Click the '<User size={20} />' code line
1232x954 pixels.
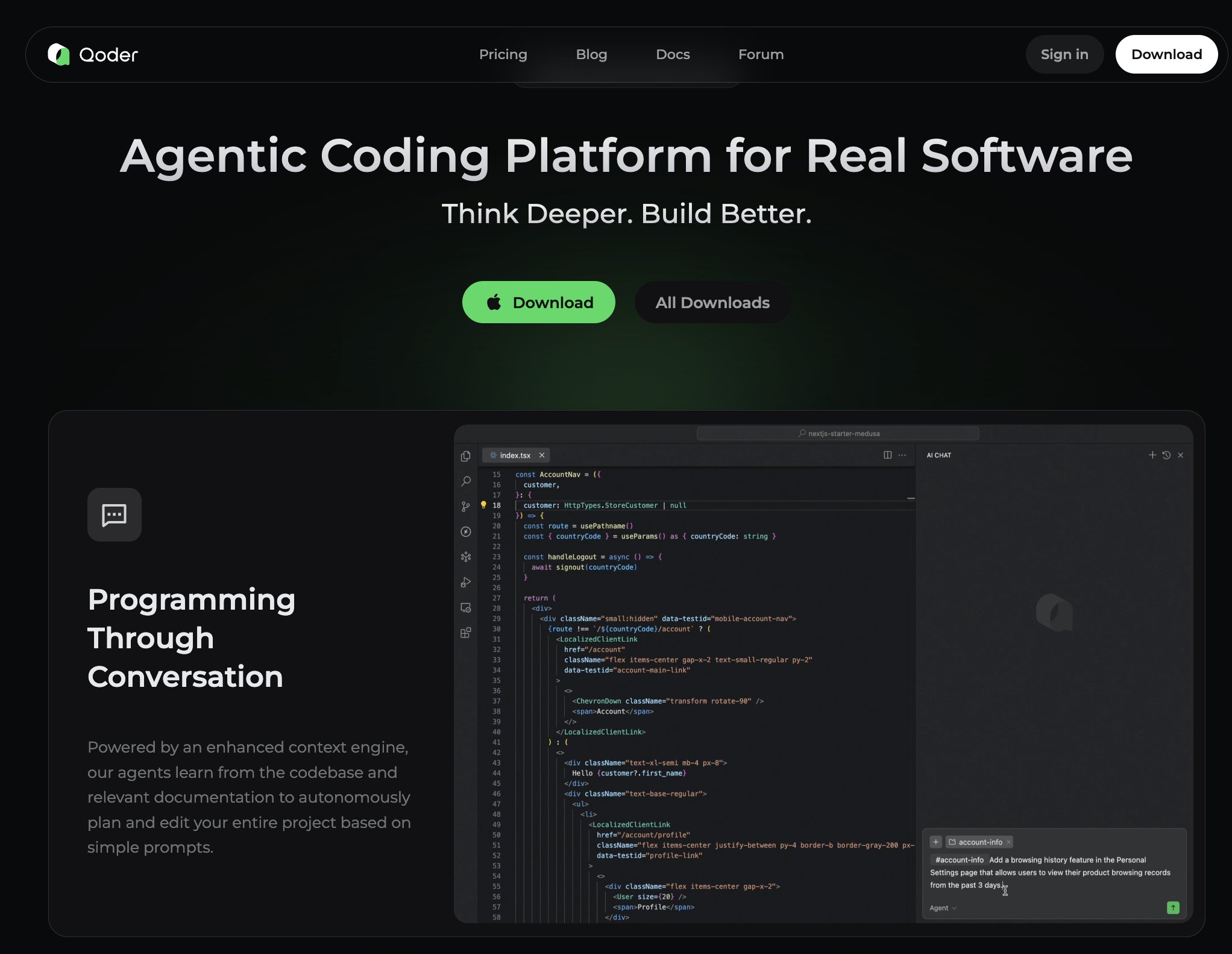tap(650, 897)
